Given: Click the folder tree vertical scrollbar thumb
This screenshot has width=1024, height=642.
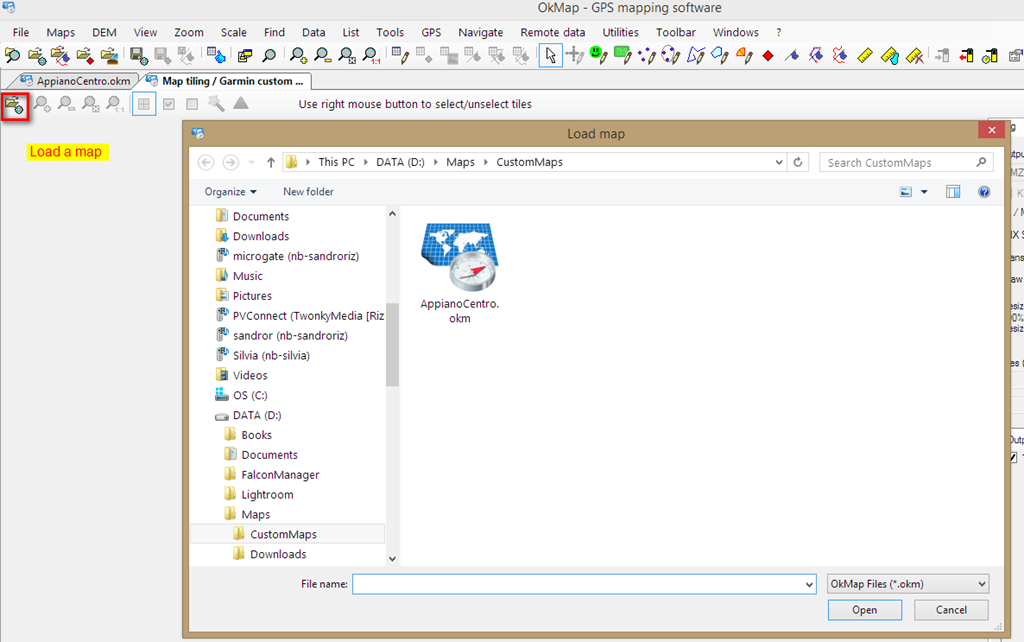Looking at the screenshot, I should (x=392, y=344).
